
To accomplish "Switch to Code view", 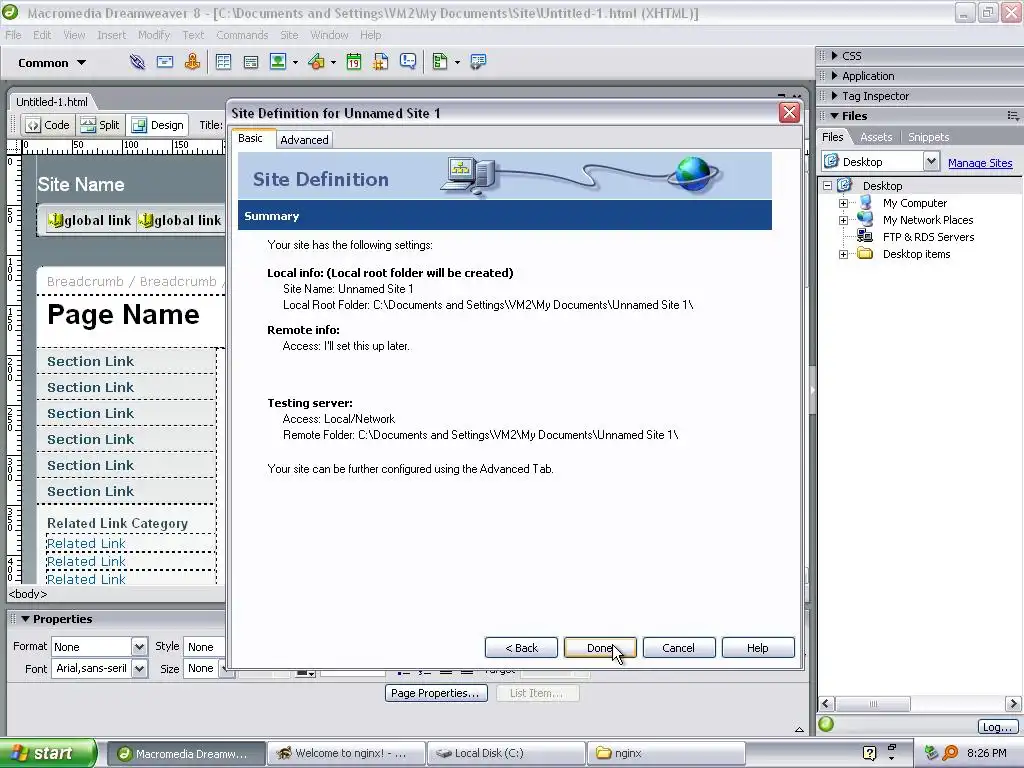I will (x=48, y=125).
